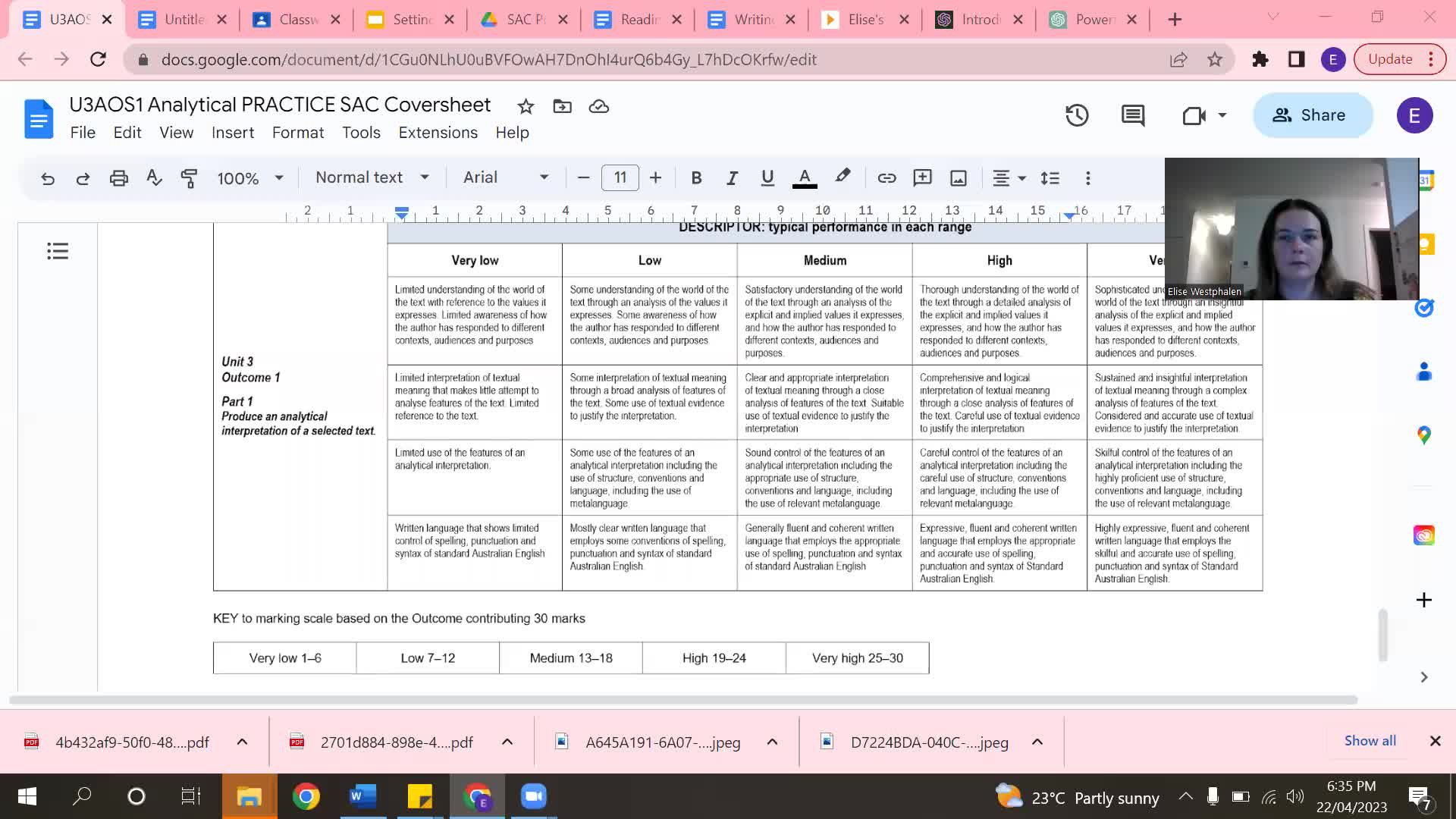The height and width of the screenshot is (819, 1456).
Task: Open the Normal text style dropdown
Action: (372, 177)
